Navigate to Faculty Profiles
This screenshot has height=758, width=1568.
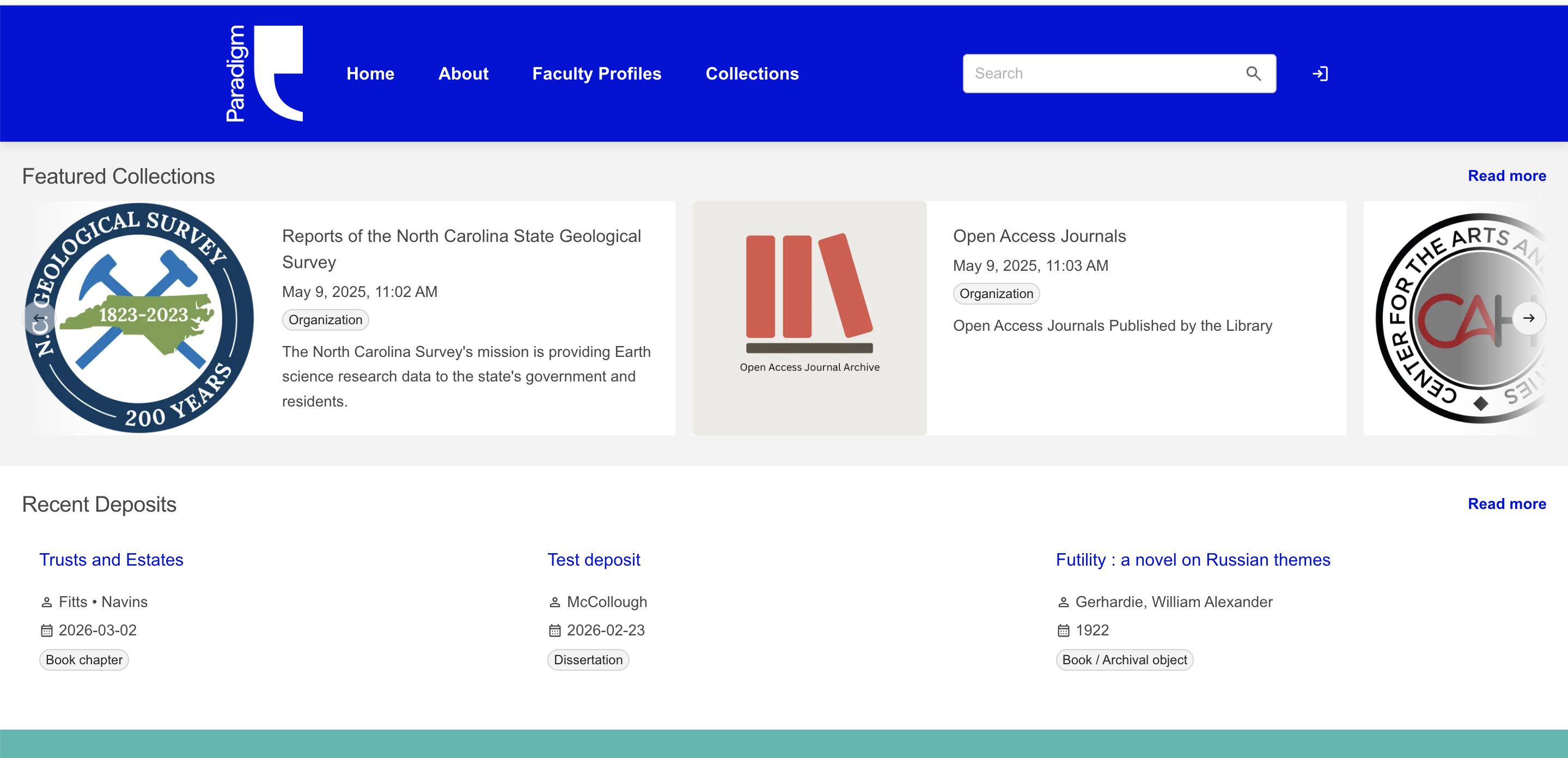[x=596, y=74]
